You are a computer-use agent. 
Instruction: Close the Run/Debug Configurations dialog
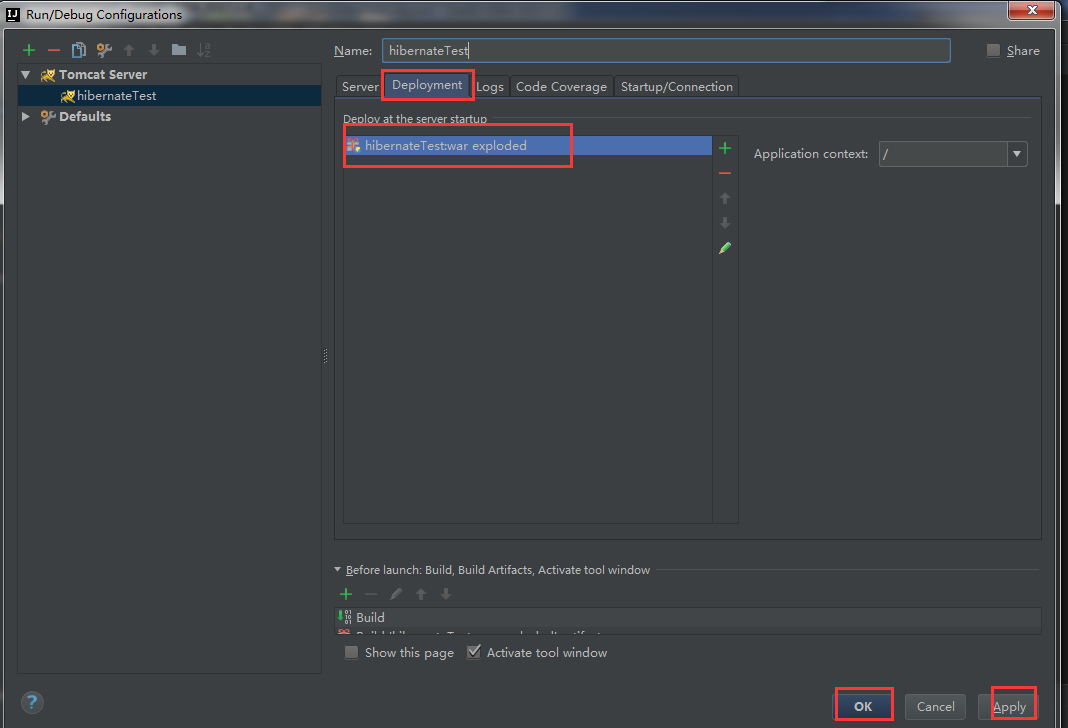(1031, 10)
